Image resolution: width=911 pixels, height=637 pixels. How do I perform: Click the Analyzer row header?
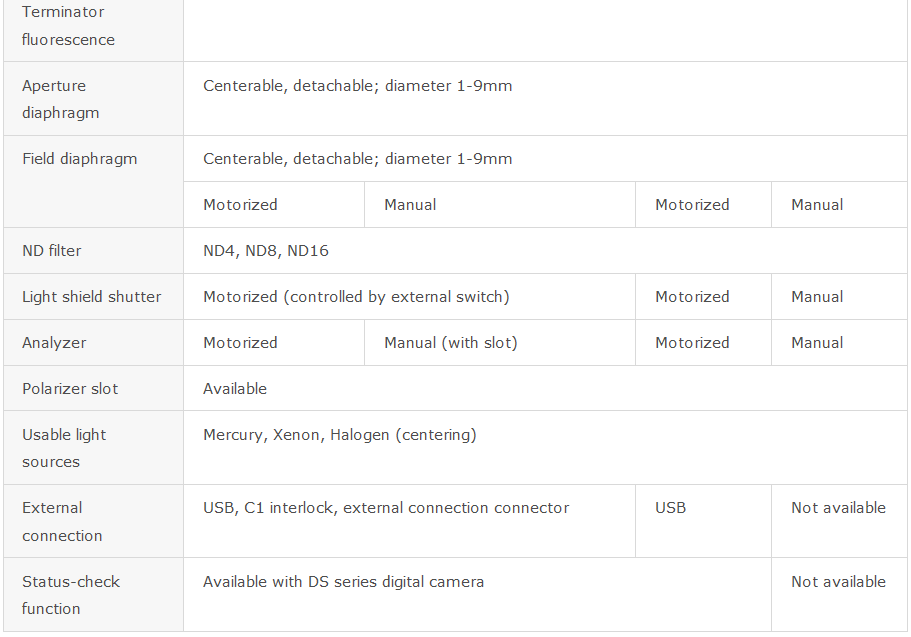point(94,342)
